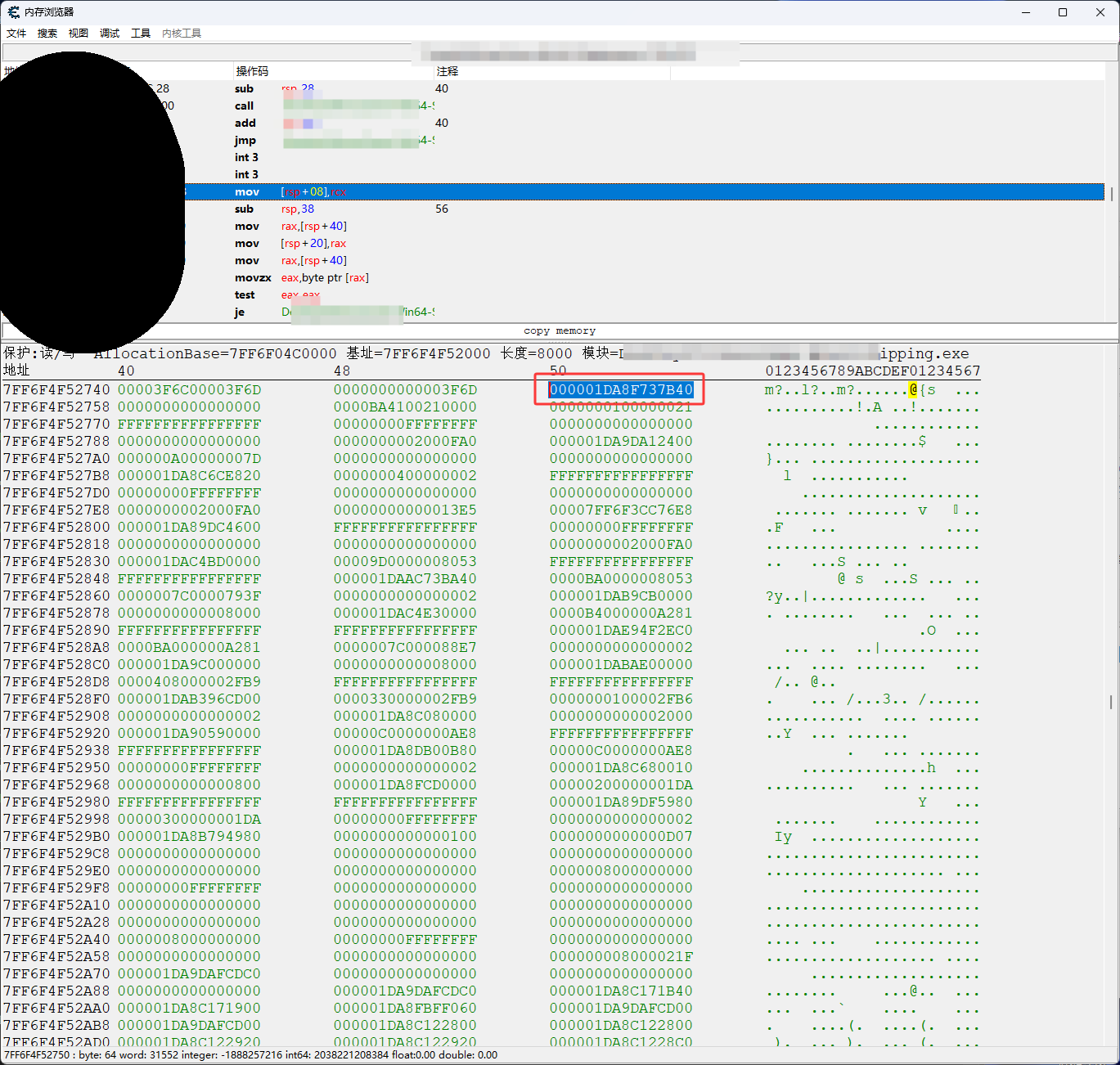Select hex value 000001DA8B794980
Screen dimensions: 1120x1065
(x=190, y=837)
